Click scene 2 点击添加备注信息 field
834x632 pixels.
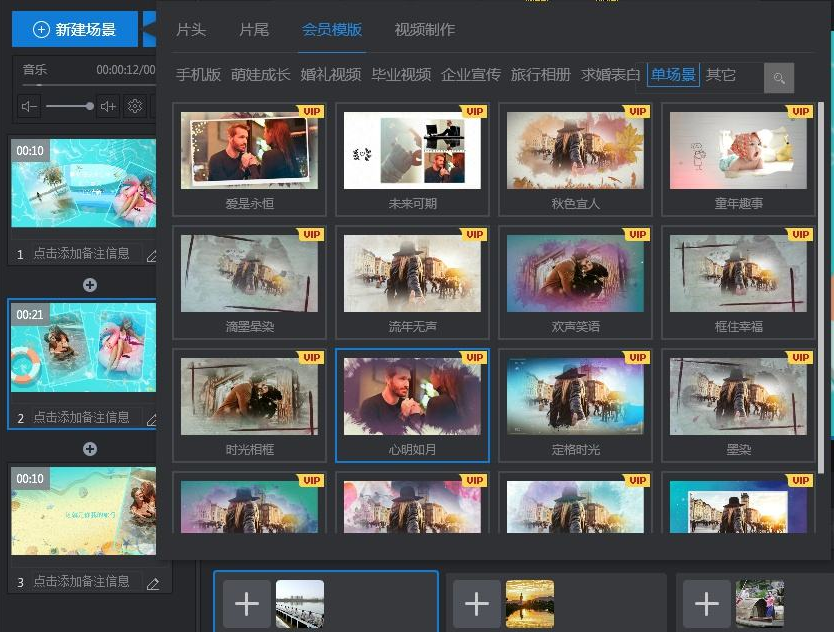pyautogui.click(x=82, y=417)
